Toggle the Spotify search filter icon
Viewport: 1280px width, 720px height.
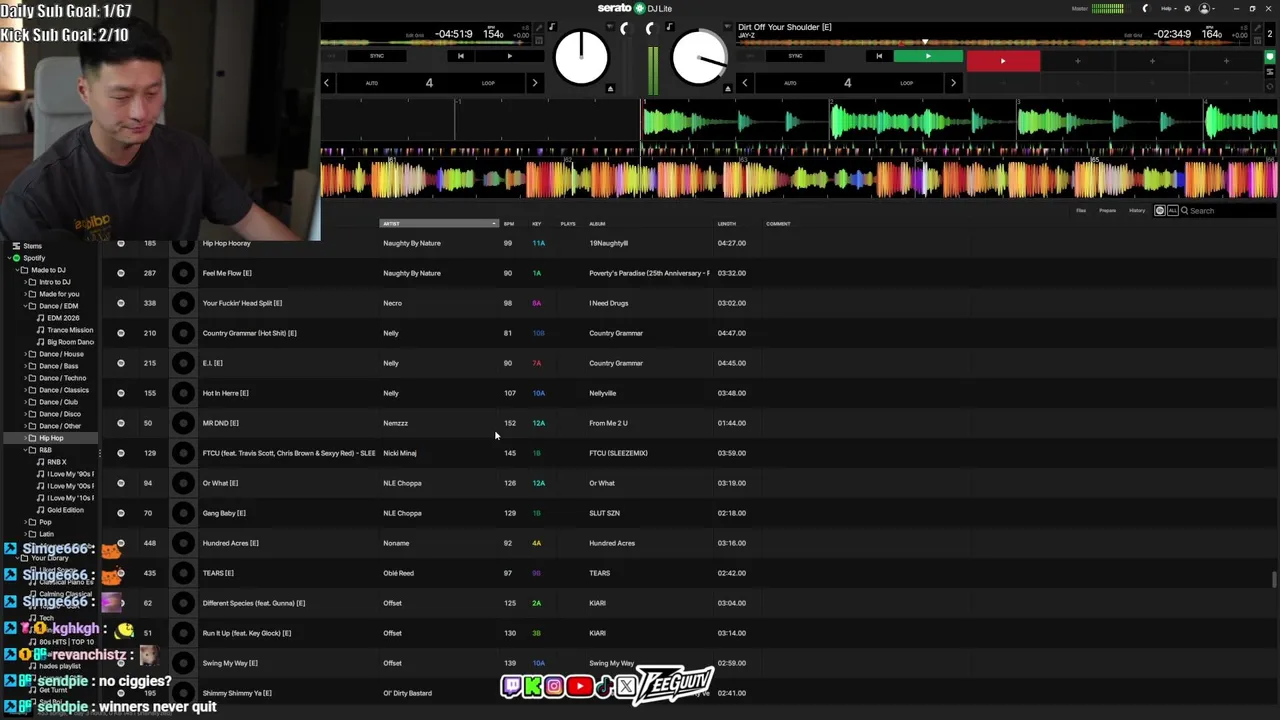click(x=1160, y=211)
